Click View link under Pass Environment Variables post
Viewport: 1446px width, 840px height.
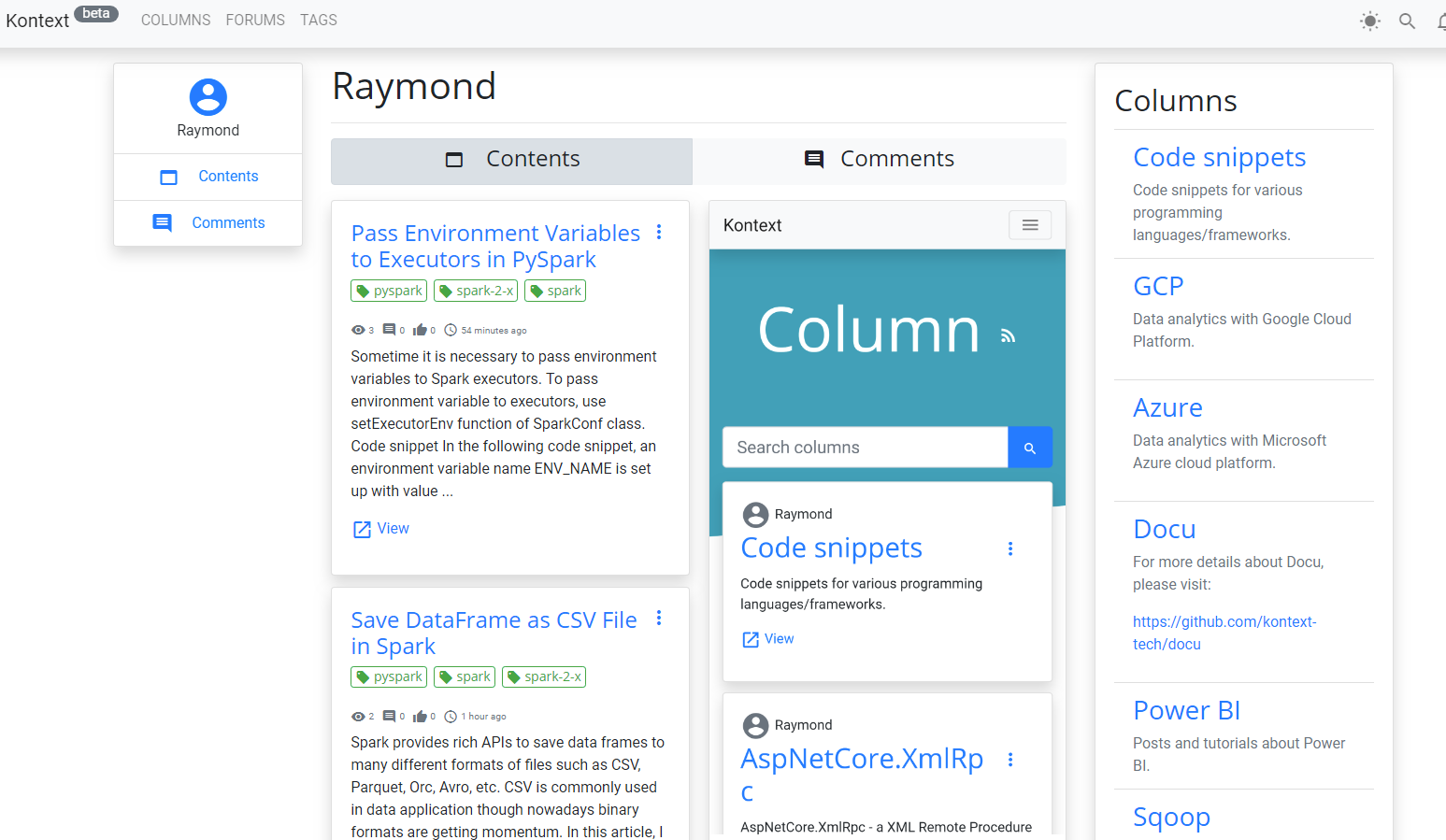click(381, 529)
